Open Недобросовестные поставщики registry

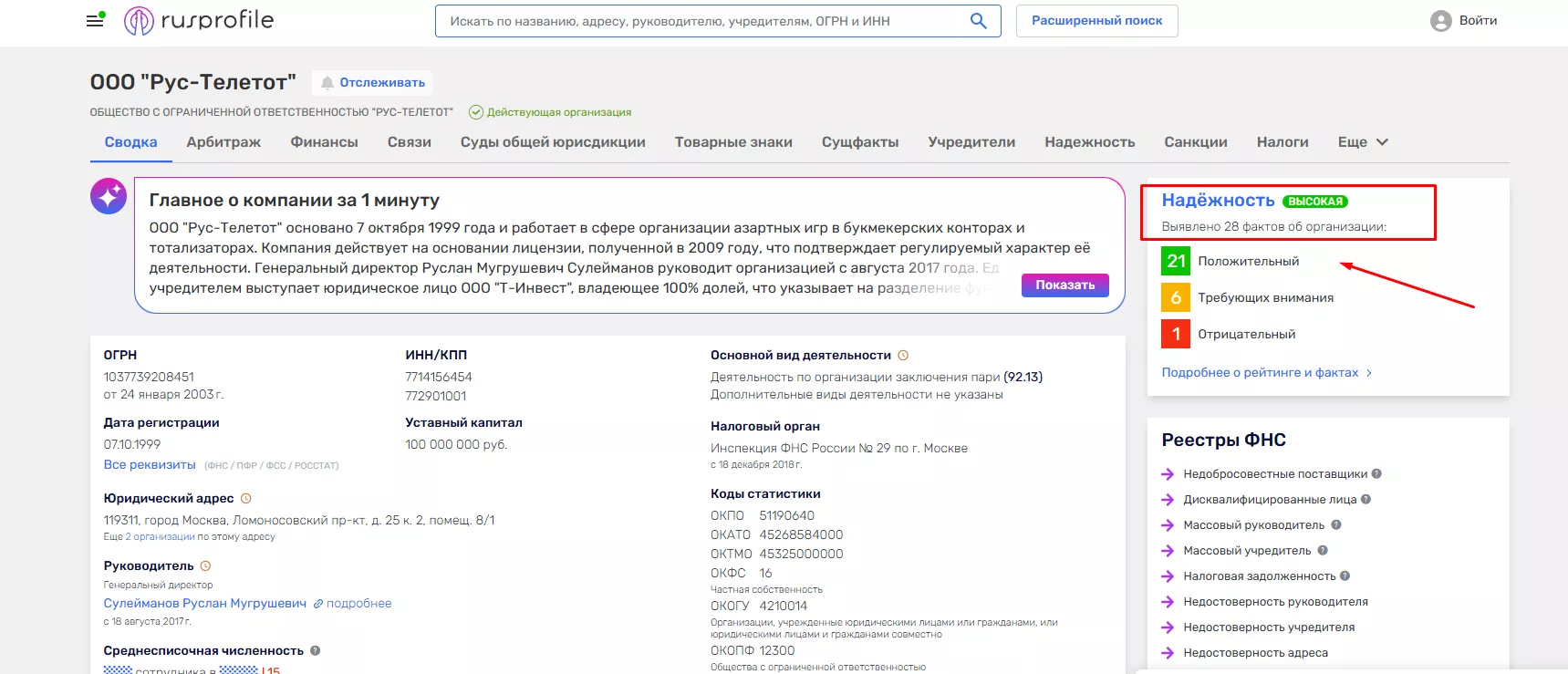click(1275, 474)
